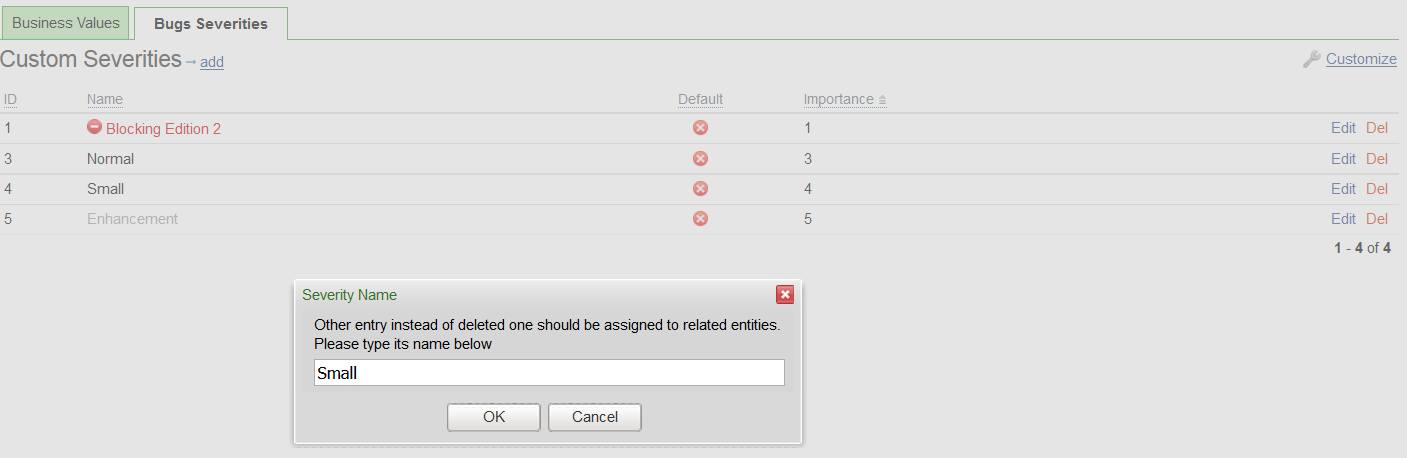Select the Bugs Severities tab

pyautogui.click(x=211, y=23)
